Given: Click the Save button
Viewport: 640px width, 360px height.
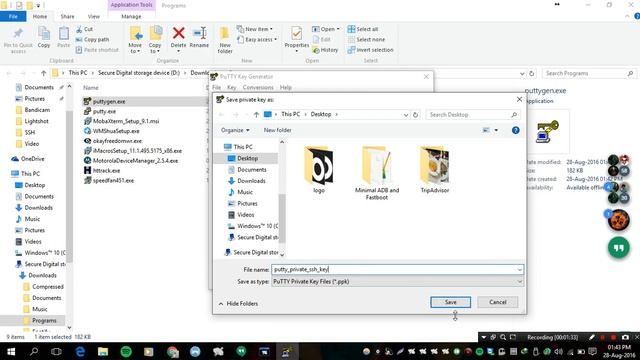Looking at the screenshot, I should pyautogui.click(x=451, y=302).
